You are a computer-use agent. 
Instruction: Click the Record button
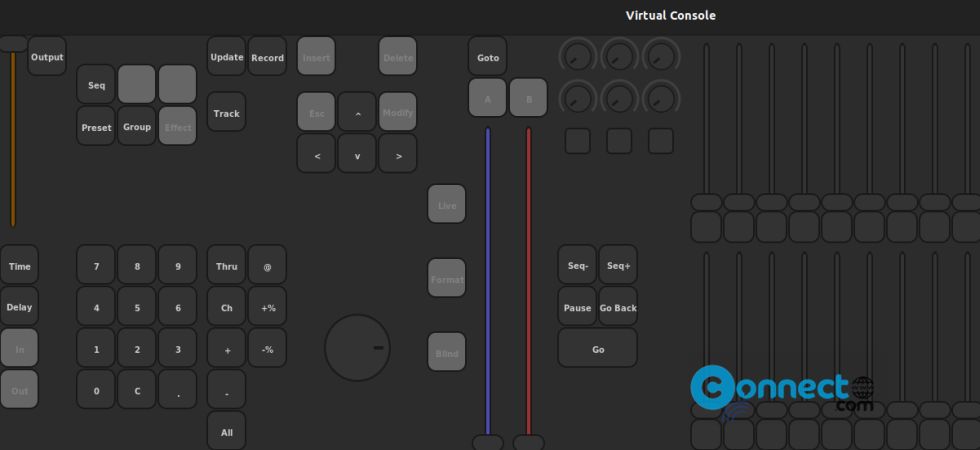coord(268,56)
